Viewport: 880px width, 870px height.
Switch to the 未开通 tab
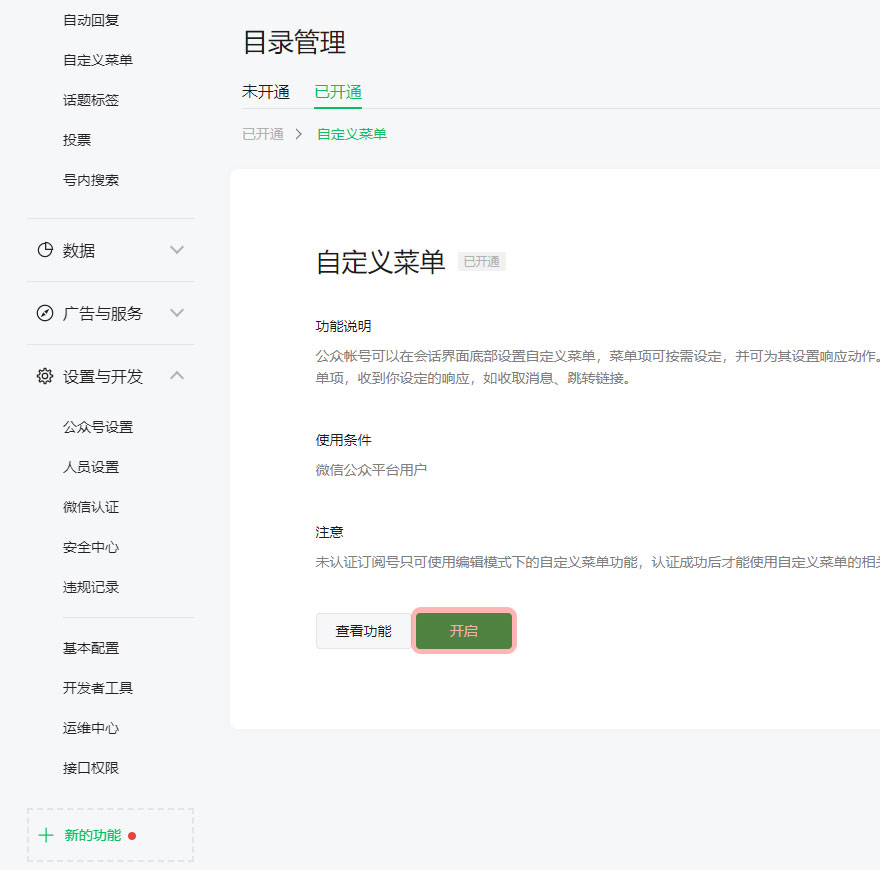point(266,92)
